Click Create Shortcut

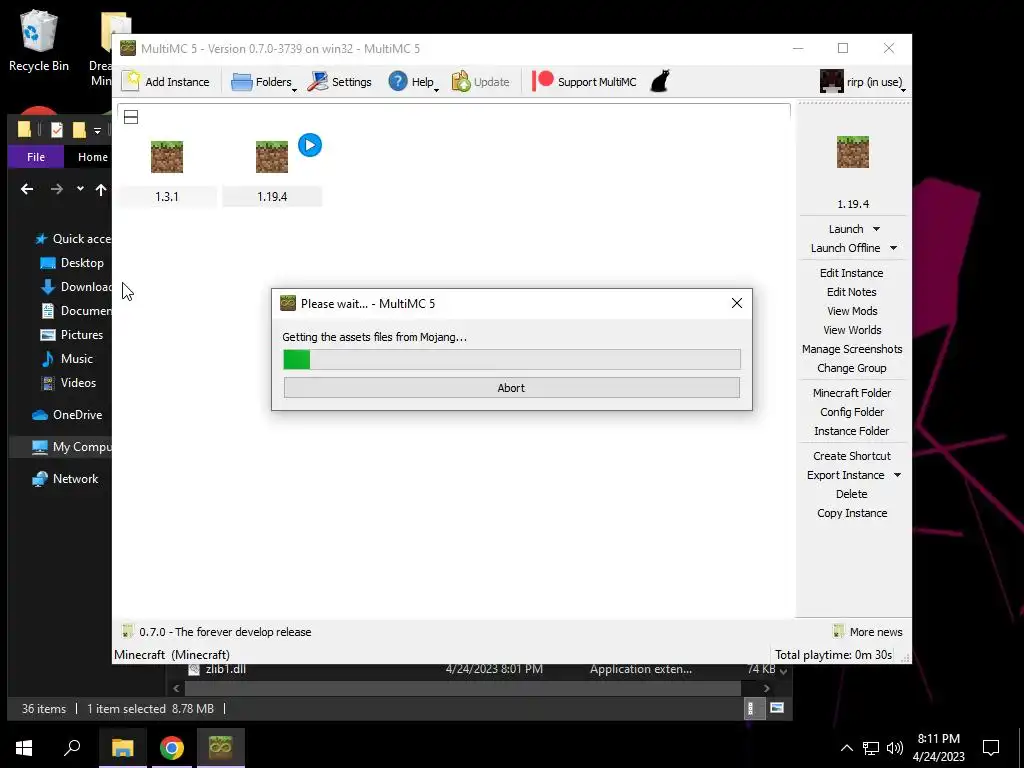[x=852, y=456]
